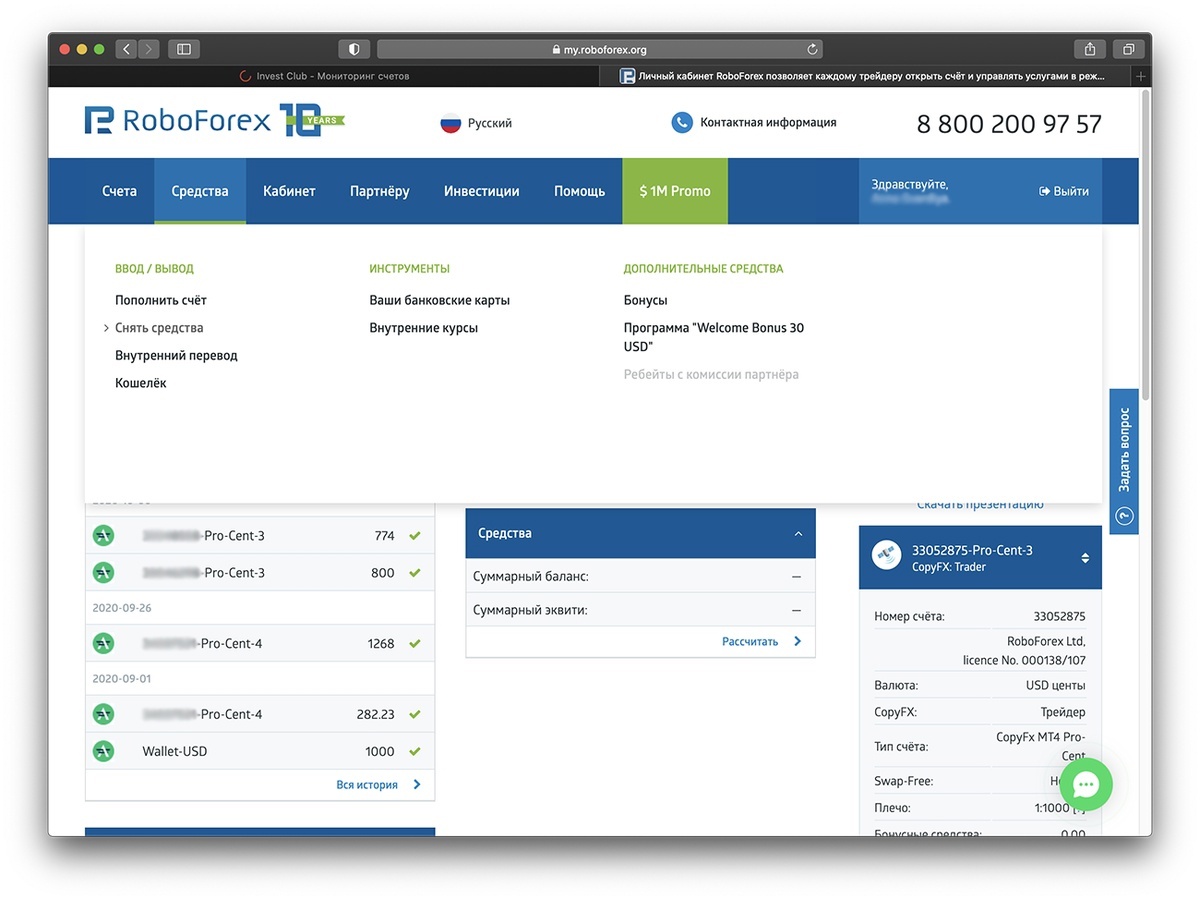Image resolution: width=1200 pixels, height=900 pixels.
Task: Open Внутренние курсы
Action: coord(424,328)
